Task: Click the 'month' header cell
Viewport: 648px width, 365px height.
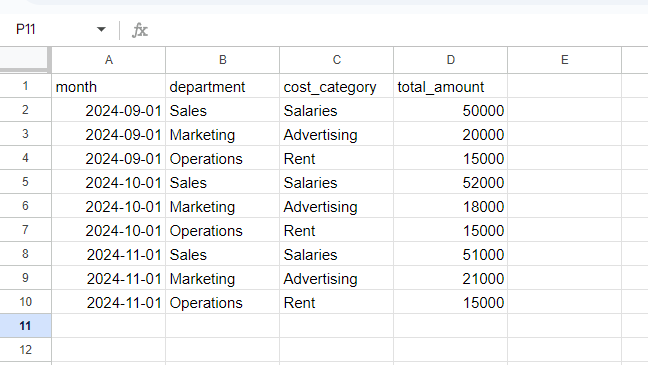Action: click(x=109, y=86)
